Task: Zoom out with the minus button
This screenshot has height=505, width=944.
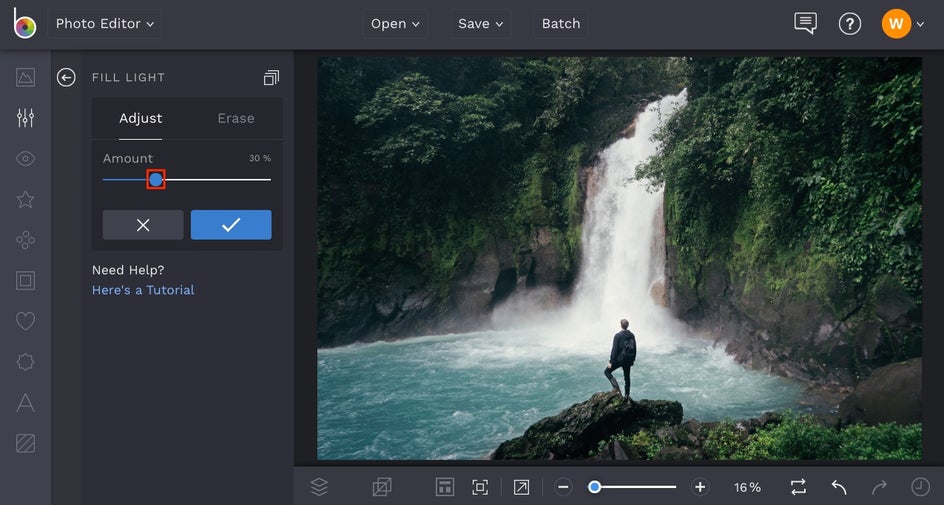Action: coord(563,487)
